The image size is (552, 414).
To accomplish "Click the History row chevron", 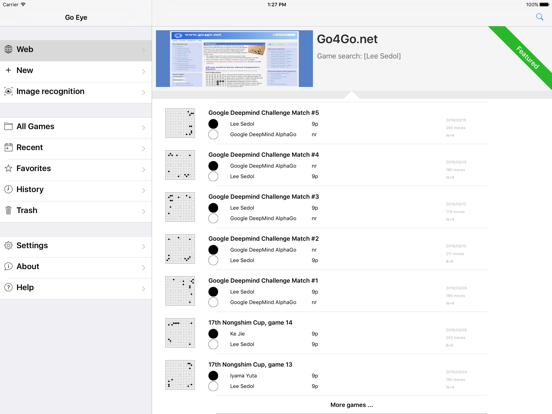I will 144,191.
